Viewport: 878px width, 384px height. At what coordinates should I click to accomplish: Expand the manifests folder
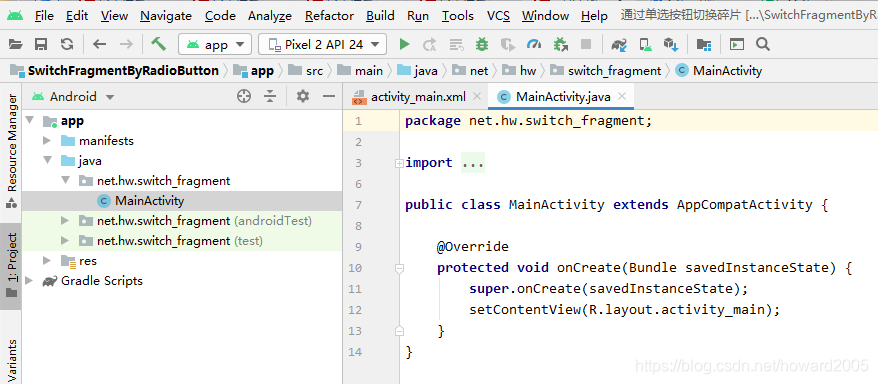pos(48,141)
